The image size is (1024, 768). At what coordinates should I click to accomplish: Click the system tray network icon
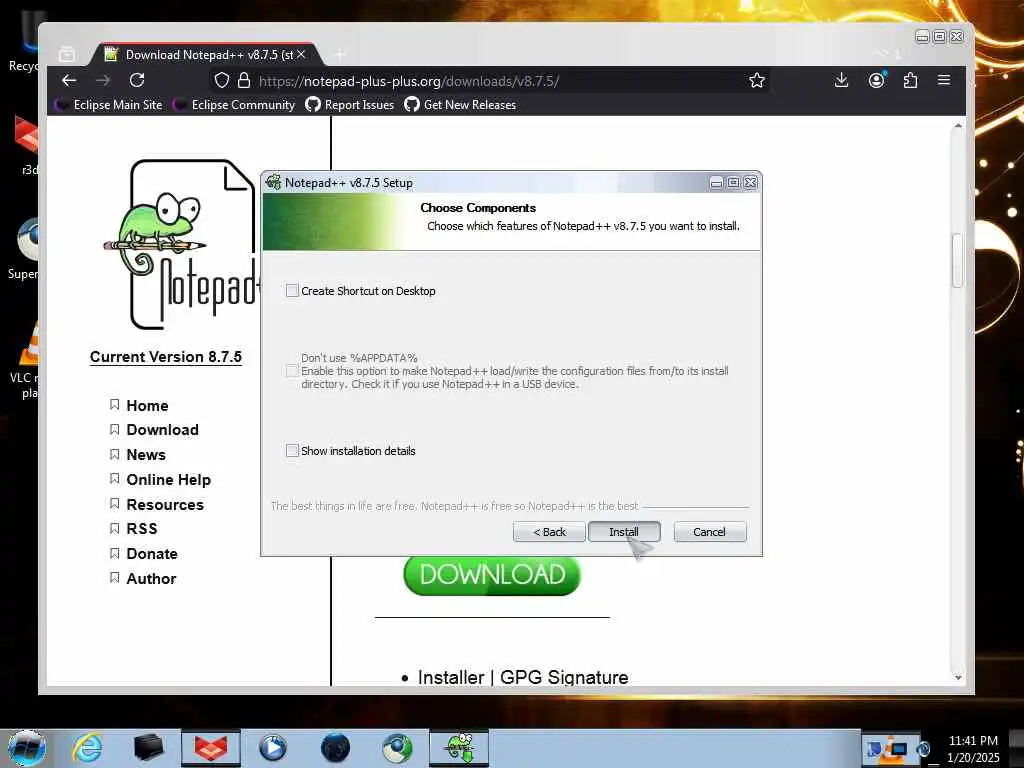pos(897,749)
